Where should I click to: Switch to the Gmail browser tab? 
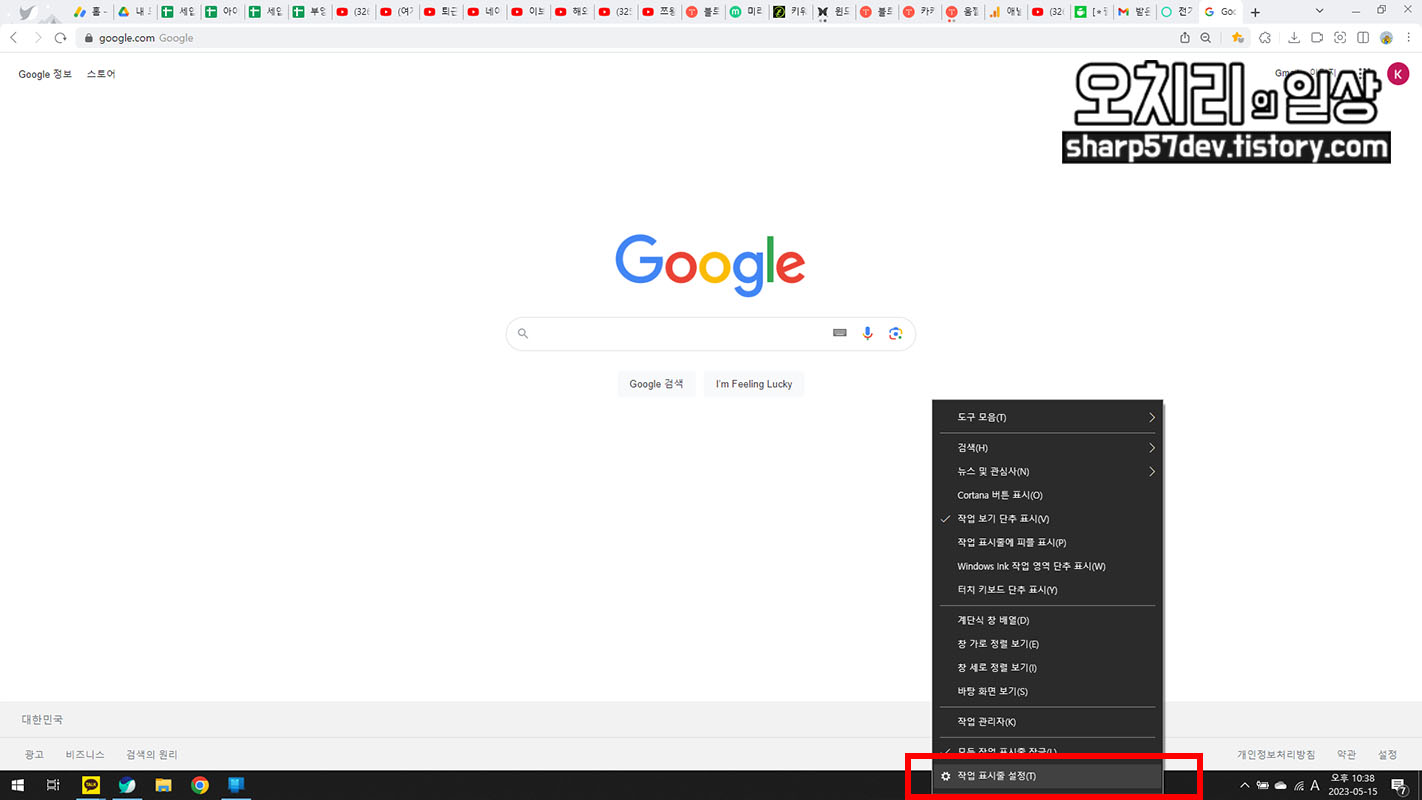(x=1134, y=12)
